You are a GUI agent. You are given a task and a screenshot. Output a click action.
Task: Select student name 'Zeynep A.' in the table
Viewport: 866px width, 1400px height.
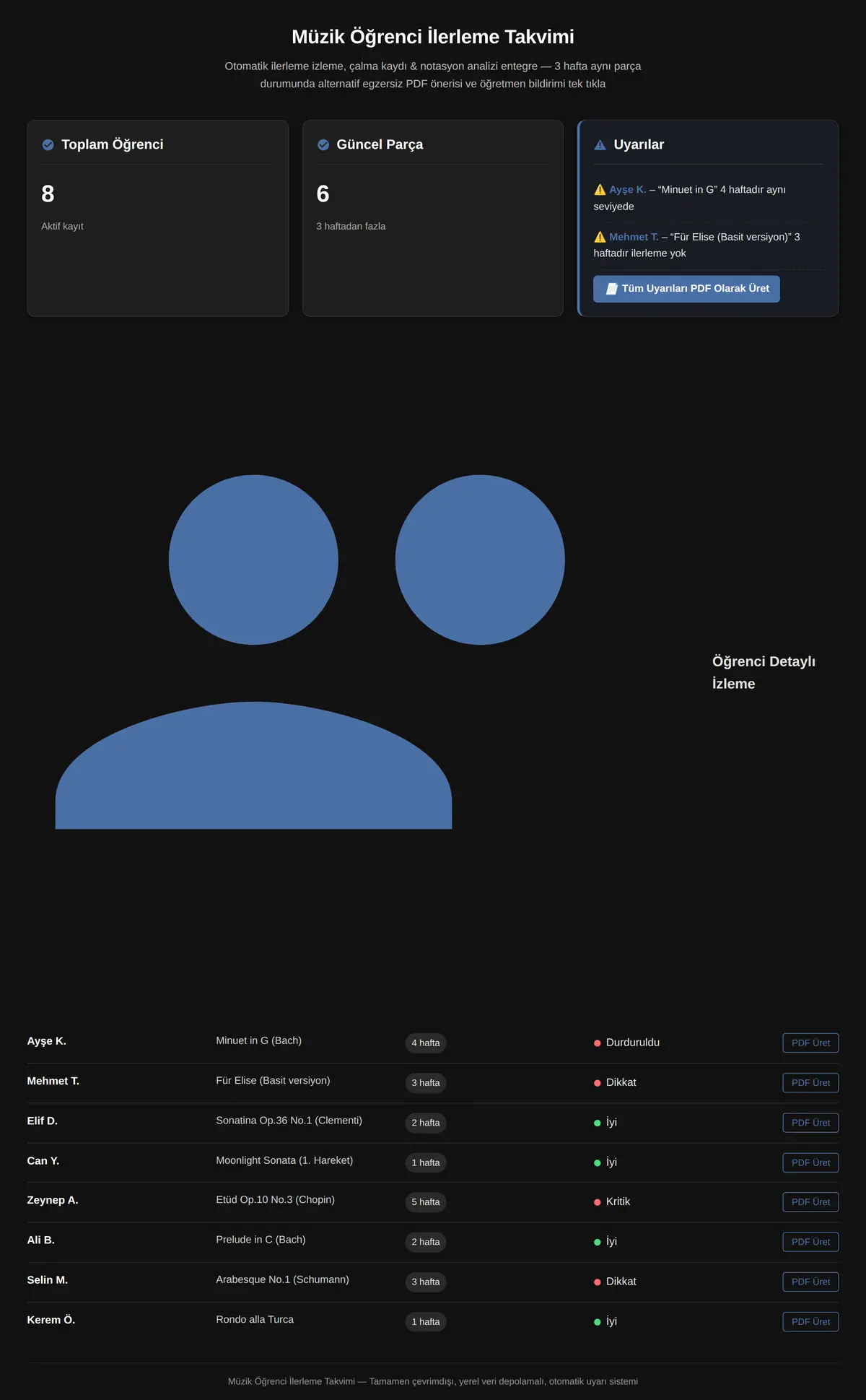[53, 1200]
